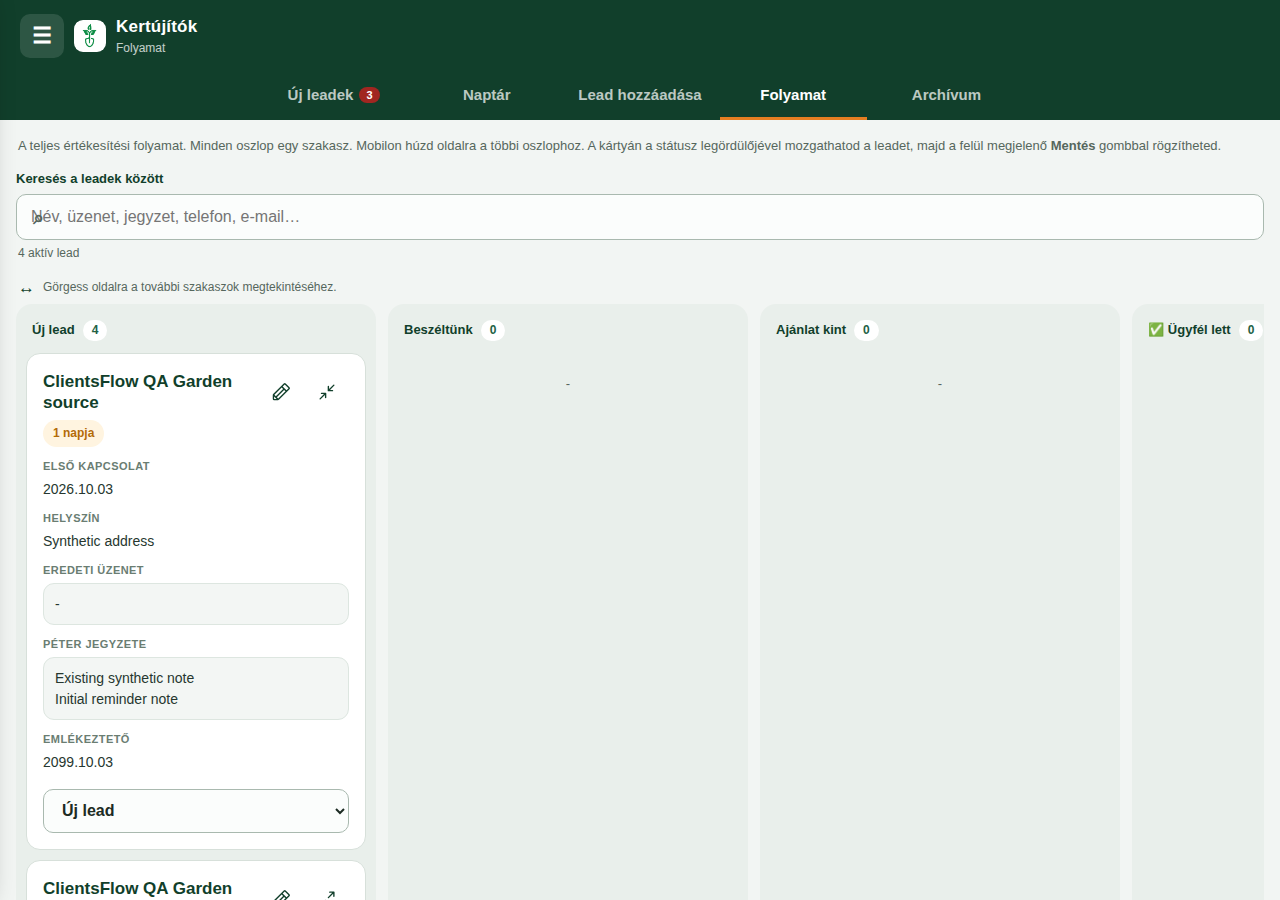Go to Lead hozzáadása tab

[x=640, y=95]
